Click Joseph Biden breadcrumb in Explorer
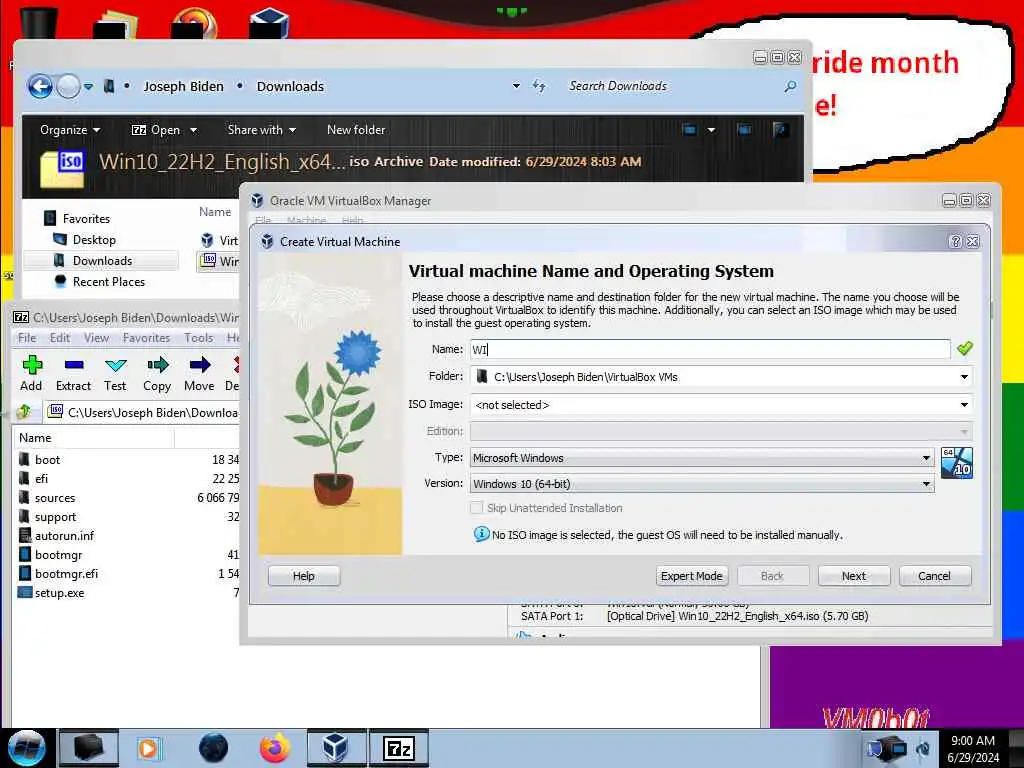Viewport: 1024px width, 768px height. point(184,86)
